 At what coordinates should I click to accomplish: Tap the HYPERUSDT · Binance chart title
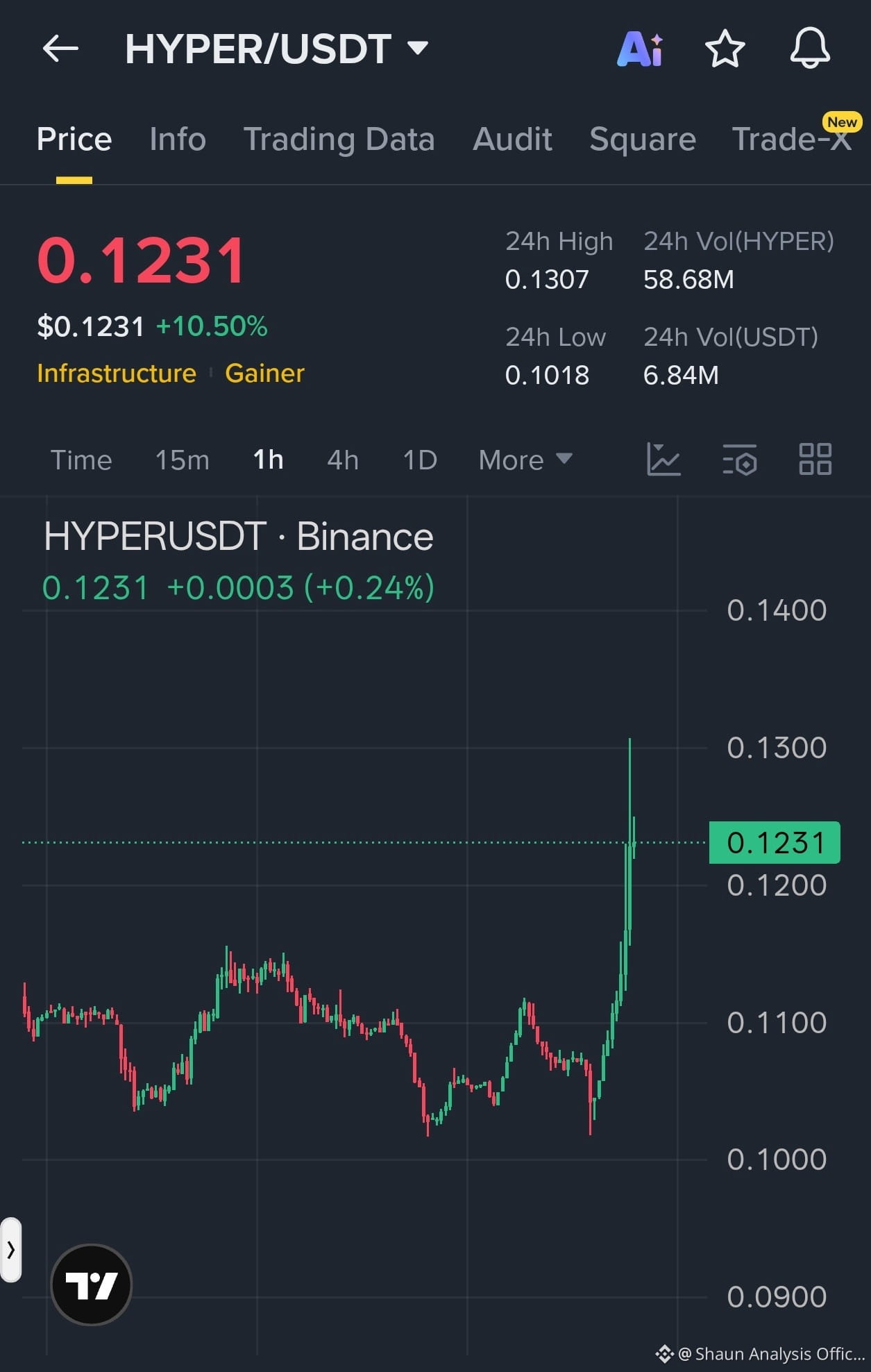pos(239,537)
